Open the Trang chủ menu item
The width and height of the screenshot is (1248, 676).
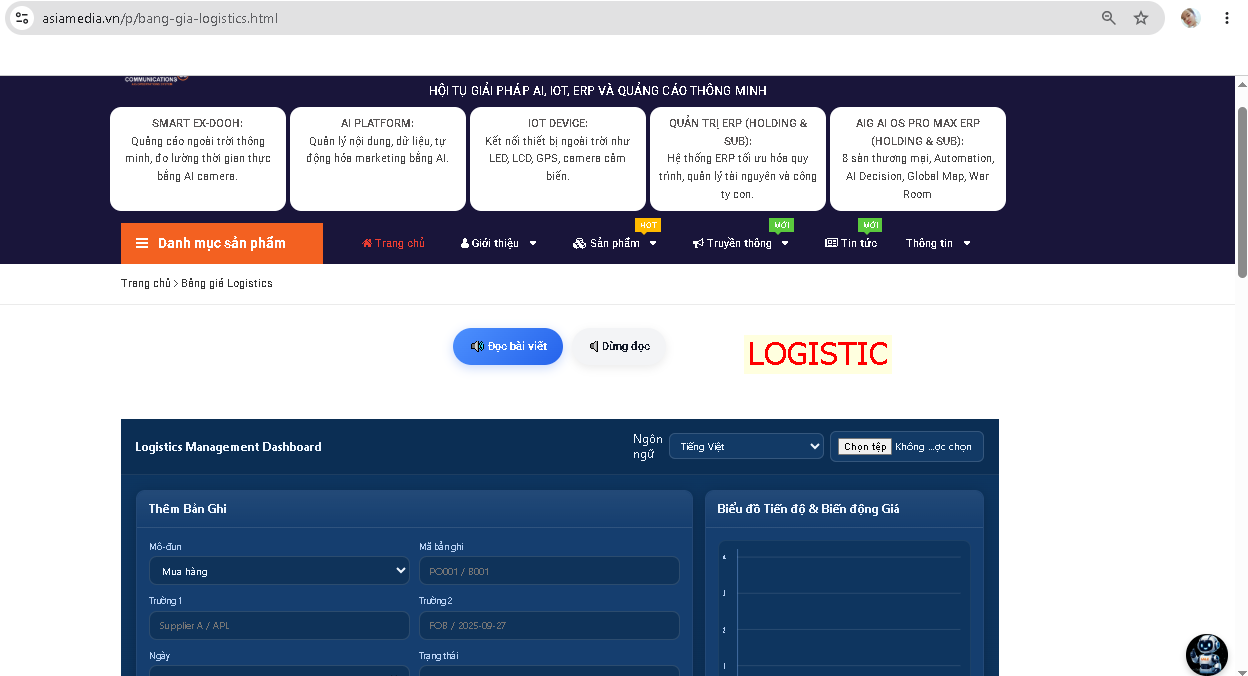click(393, 243)
